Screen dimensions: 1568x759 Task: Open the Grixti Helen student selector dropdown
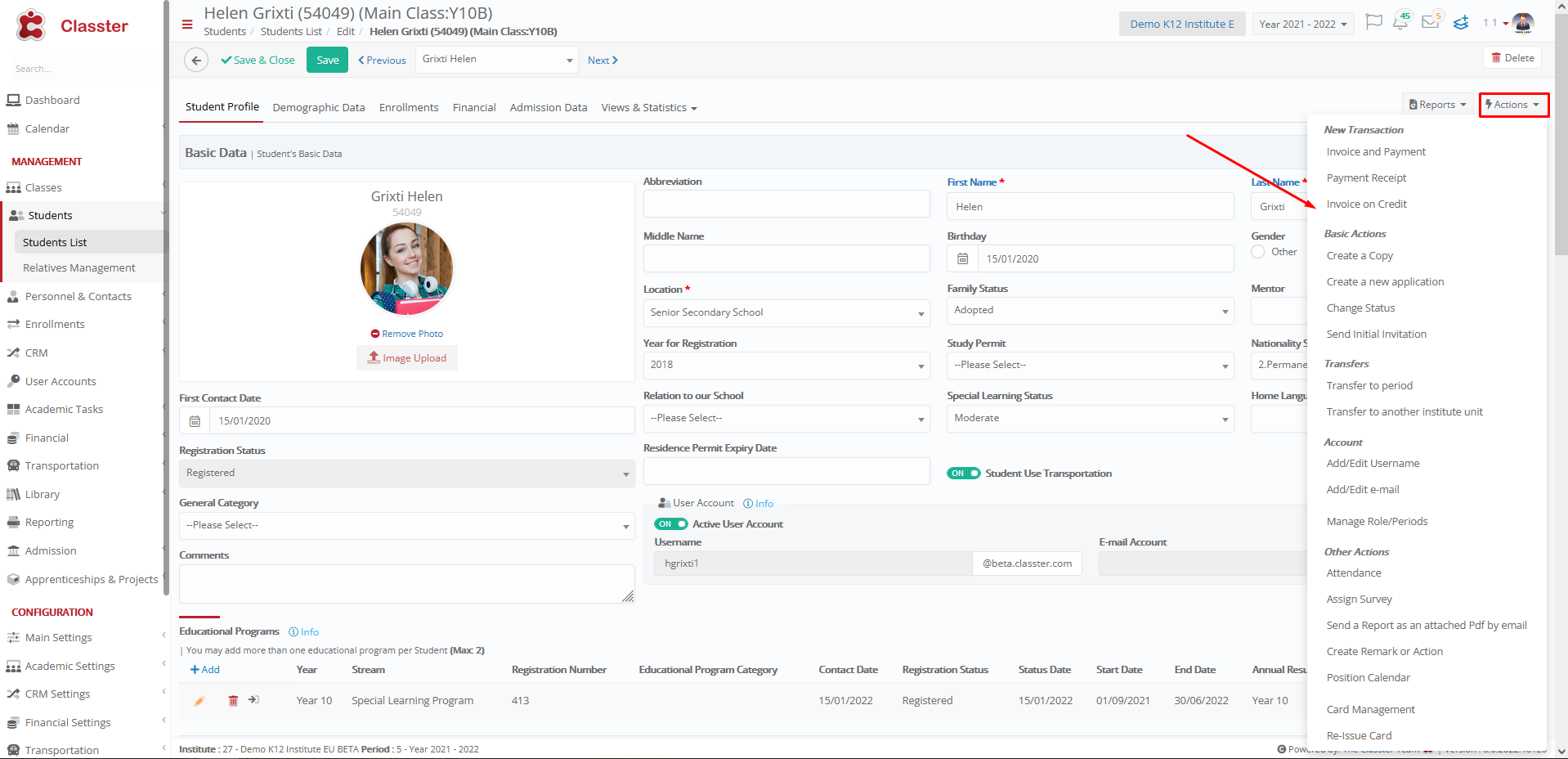(x=498, y=59)
